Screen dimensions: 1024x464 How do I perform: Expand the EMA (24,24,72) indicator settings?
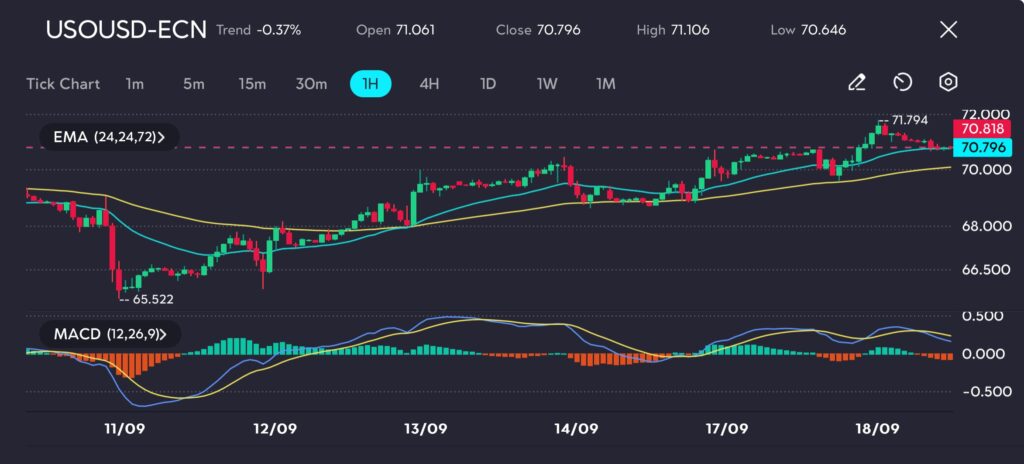(108, 138)
